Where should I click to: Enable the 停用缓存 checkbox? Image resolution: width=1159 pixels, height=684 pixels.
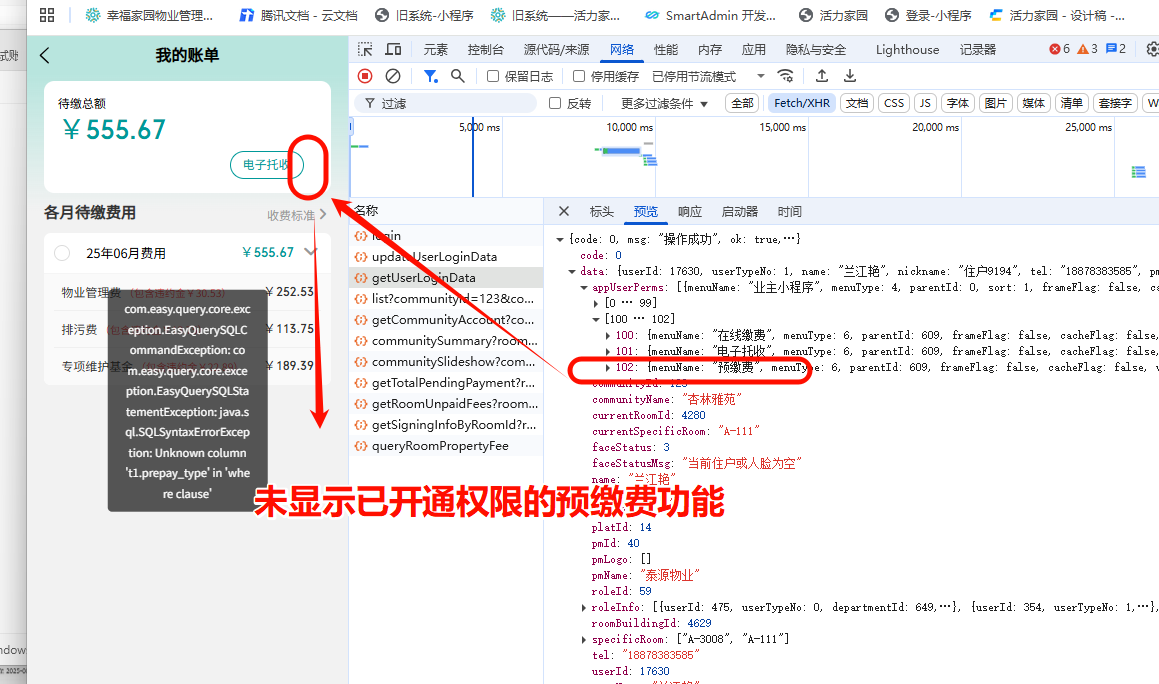[579, 76]
